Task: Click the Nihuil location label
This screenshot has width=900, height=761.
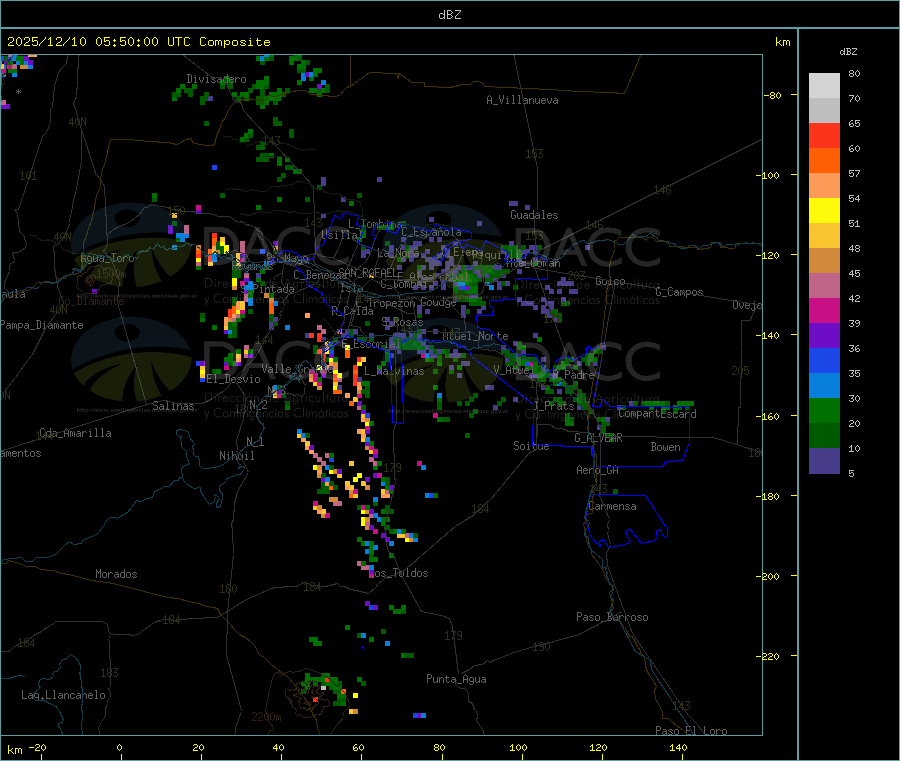Action: pyautogui.click(x=236, y=456)
